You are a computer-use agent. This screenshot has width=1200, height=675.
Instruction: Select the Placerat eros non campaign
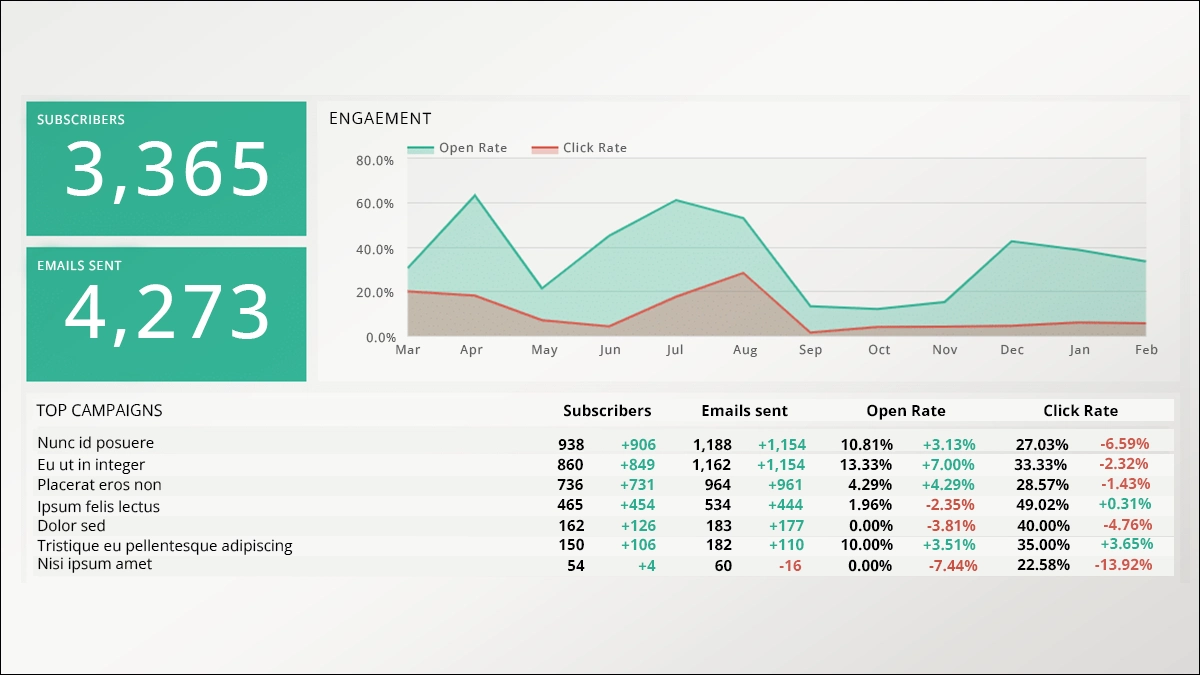tap(99, 485)
